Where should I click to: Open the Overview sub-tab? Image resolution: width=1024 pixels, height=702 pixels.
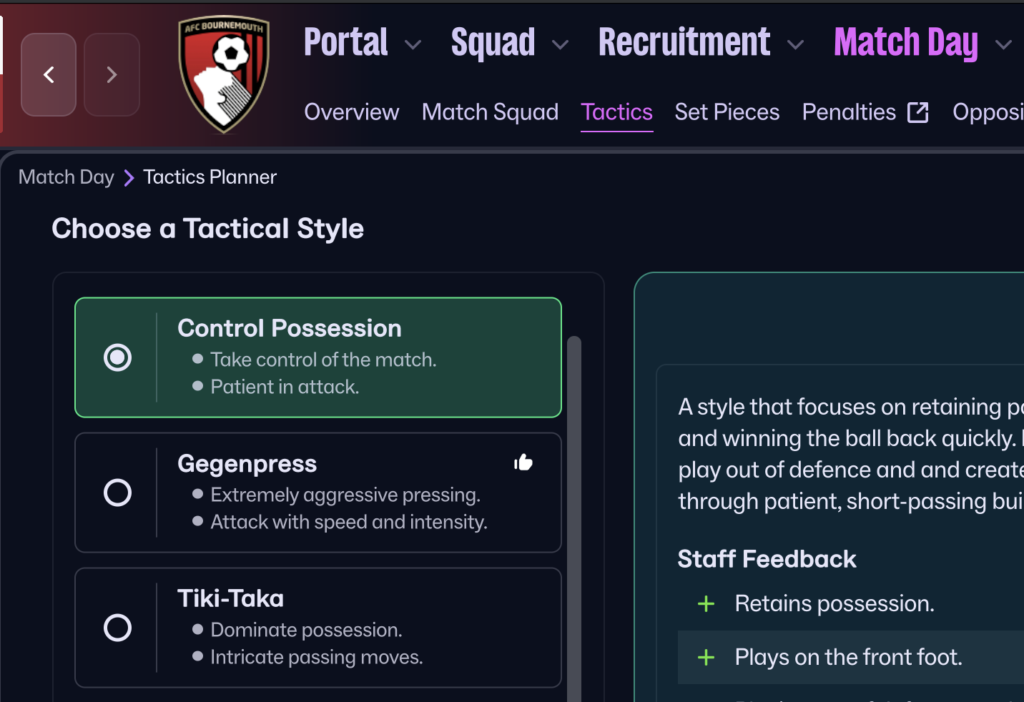[351, 112]
